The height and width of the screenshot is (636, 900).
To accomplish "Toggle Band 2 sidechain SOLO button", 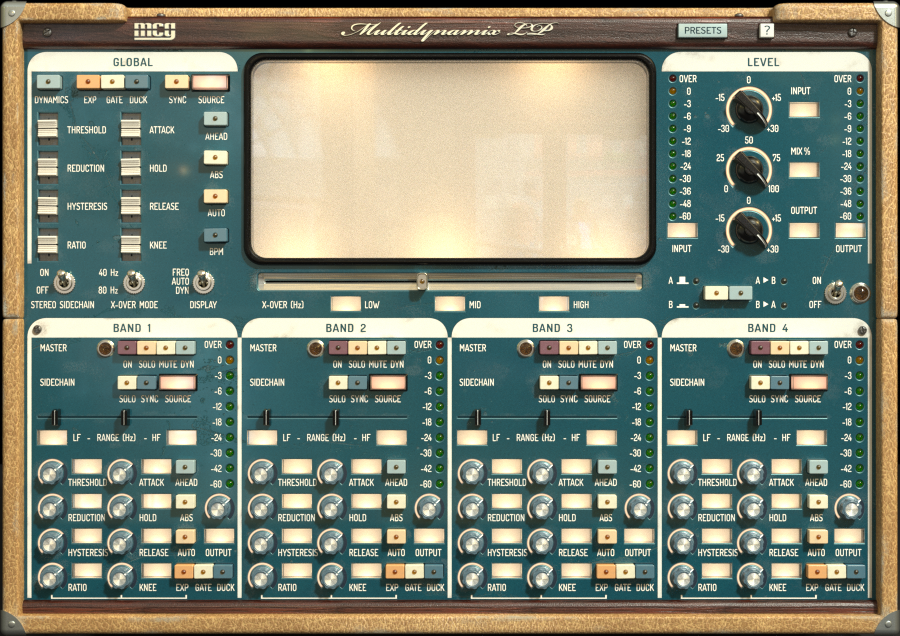I will [x=338, y=382].
